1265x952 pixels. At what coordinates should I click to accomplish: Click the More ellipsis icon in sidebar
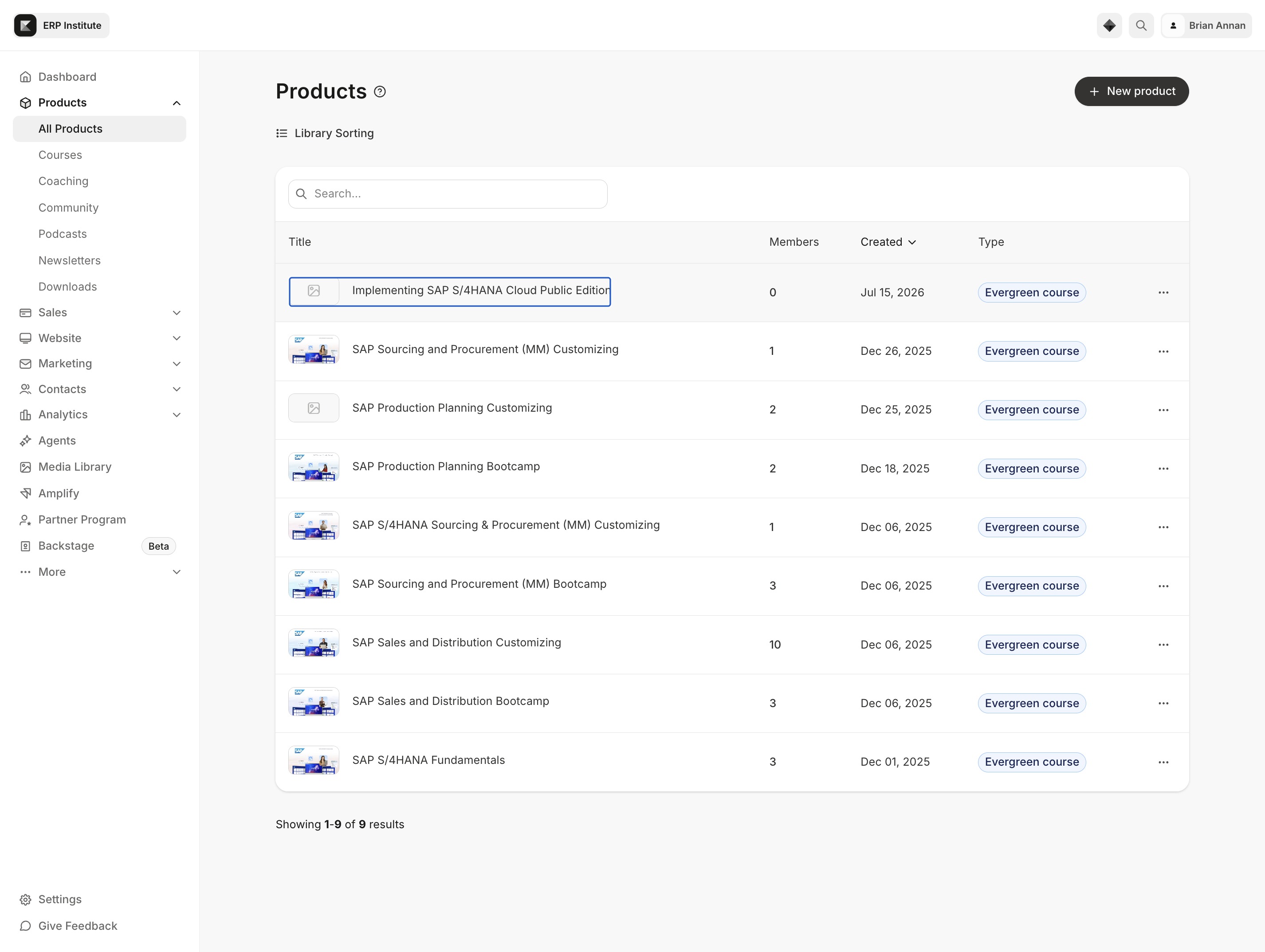point(25,572)
